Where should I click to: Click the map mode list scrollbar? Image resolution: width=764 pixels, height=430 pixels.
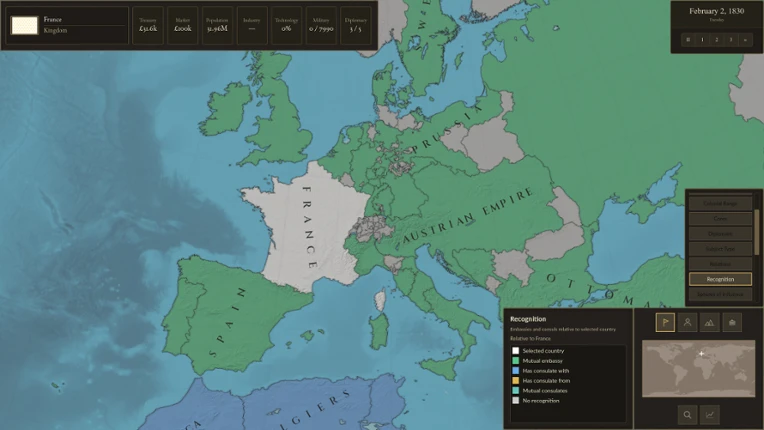pos(757,232)
